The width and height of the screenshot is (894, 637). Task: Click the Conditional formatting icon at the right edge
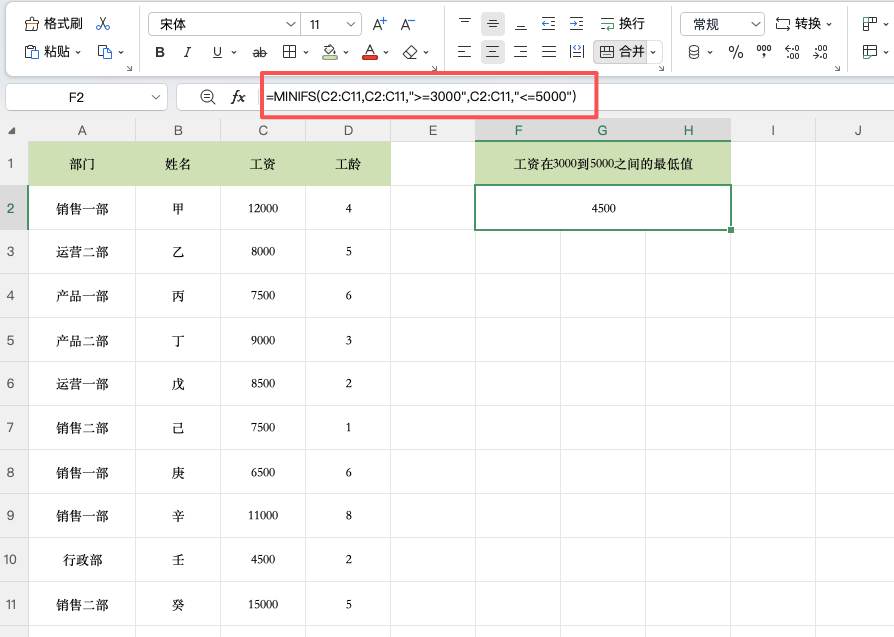(869, 23)
